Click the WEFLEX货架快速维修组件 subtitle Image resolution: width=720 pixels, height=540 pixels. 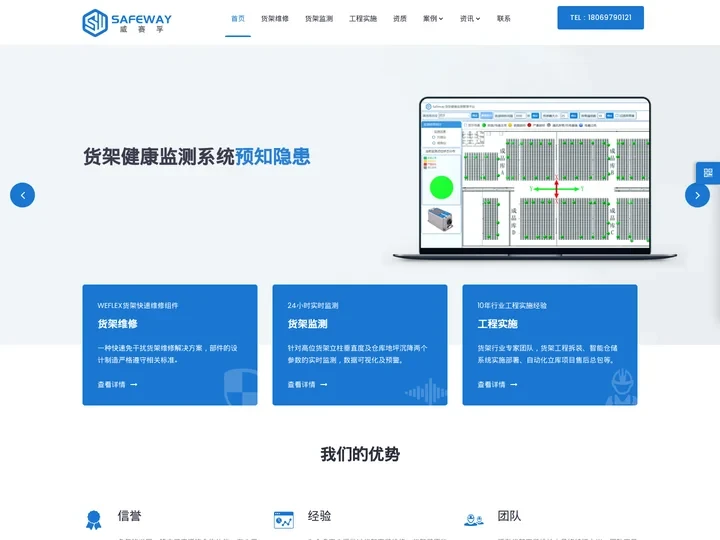(x=138, y=305)
